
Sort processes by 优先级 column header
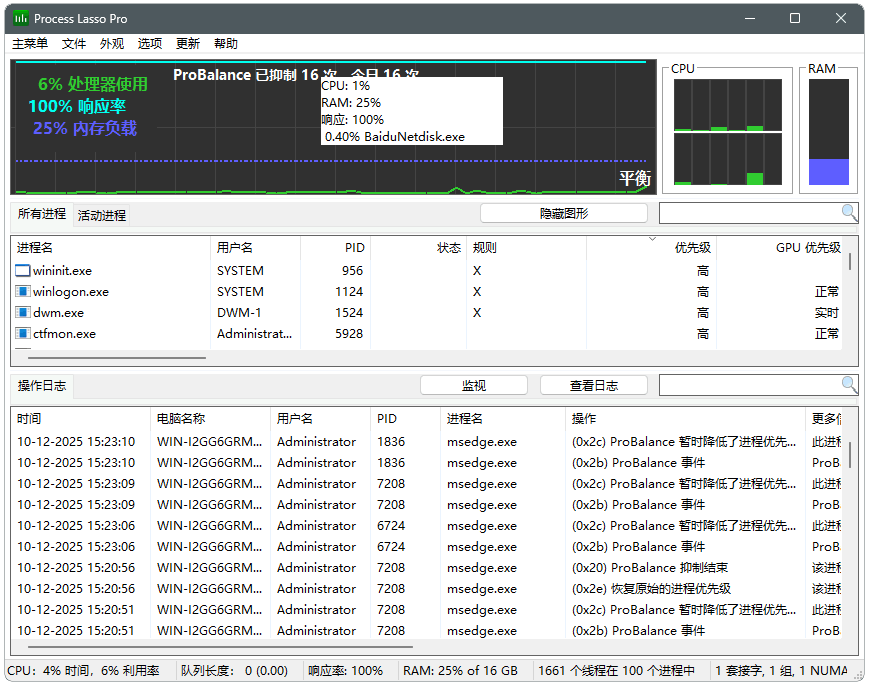(692, 248)
